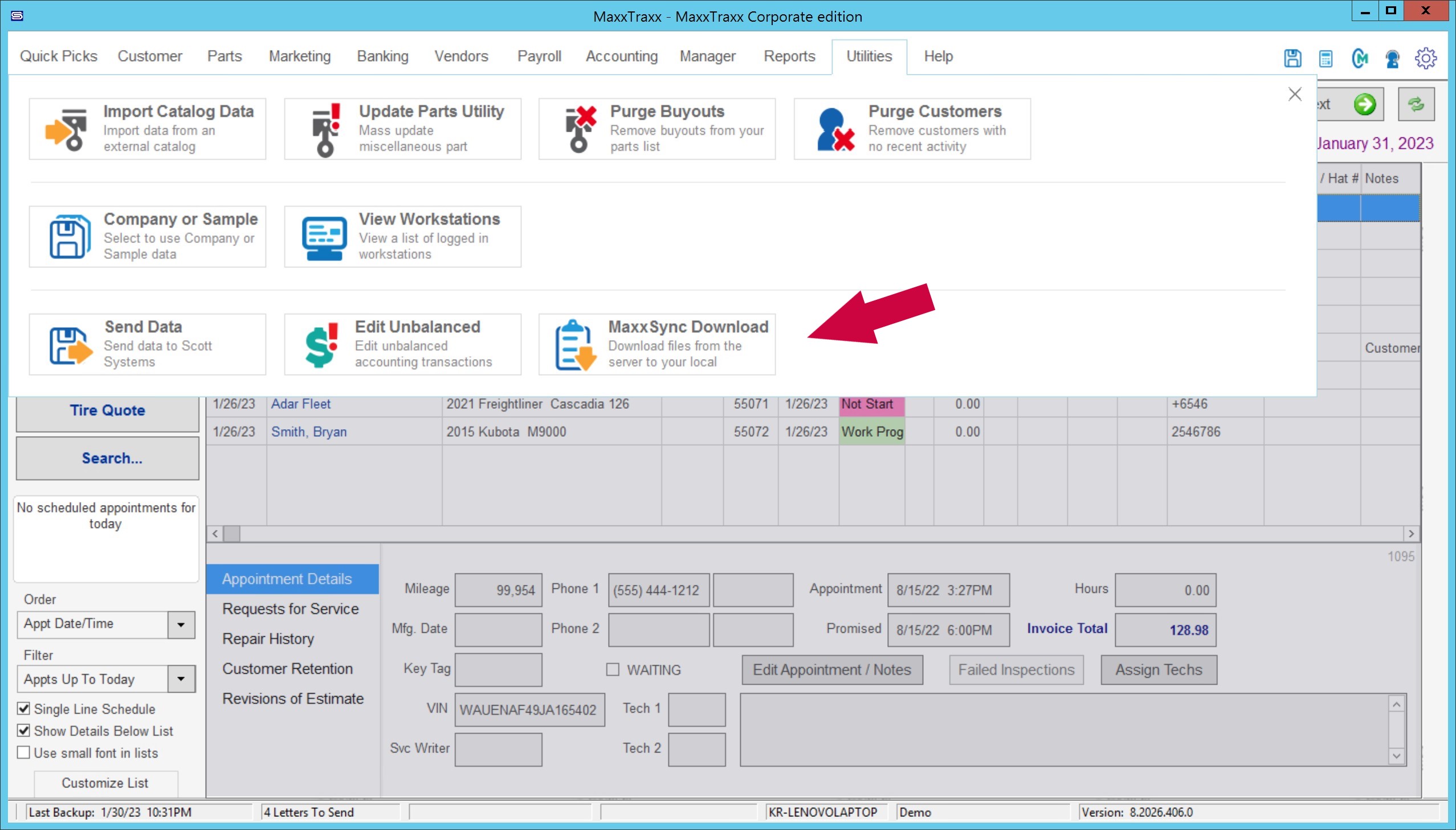This screenshot has width=1456, height=830.
Task: Open the Quick Picks menu
Action: (x=59, y=56)
